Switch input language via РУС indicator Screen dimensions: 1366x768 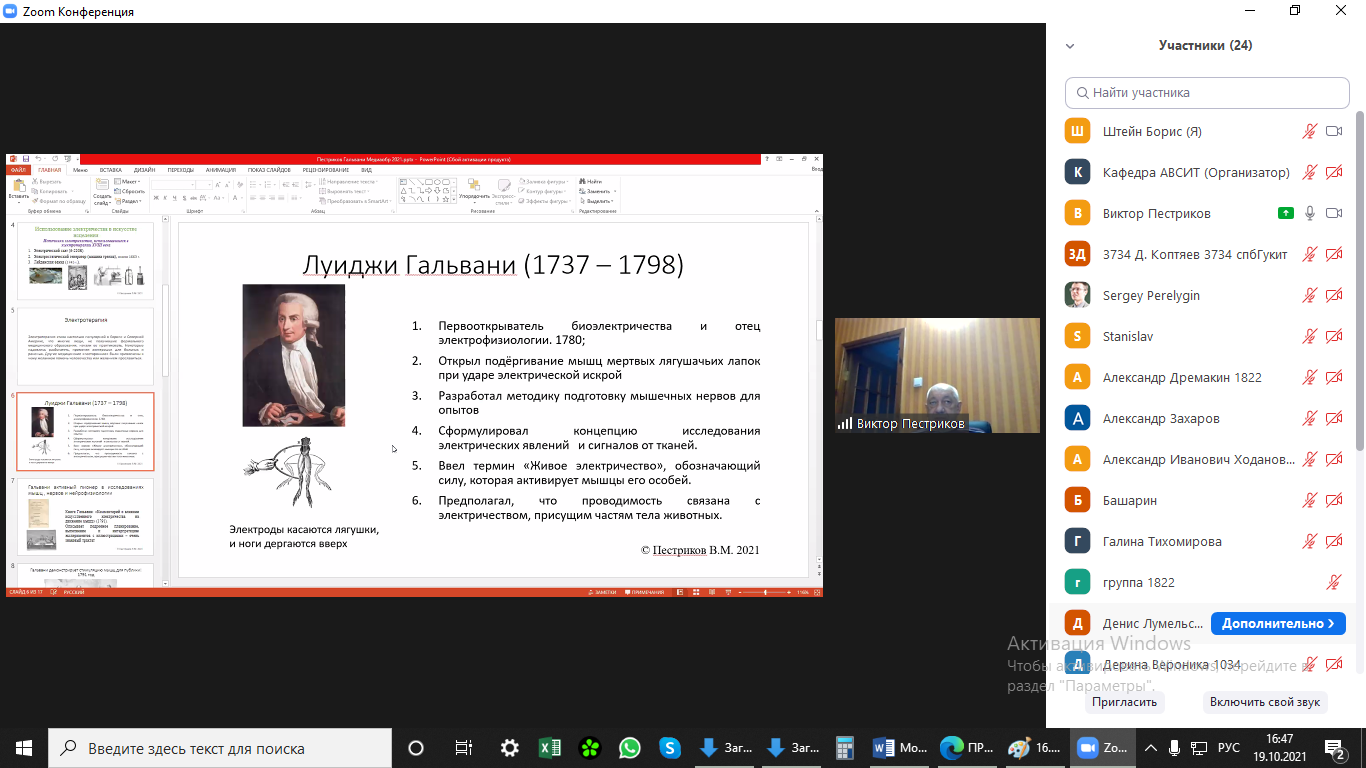[1228, 748]
